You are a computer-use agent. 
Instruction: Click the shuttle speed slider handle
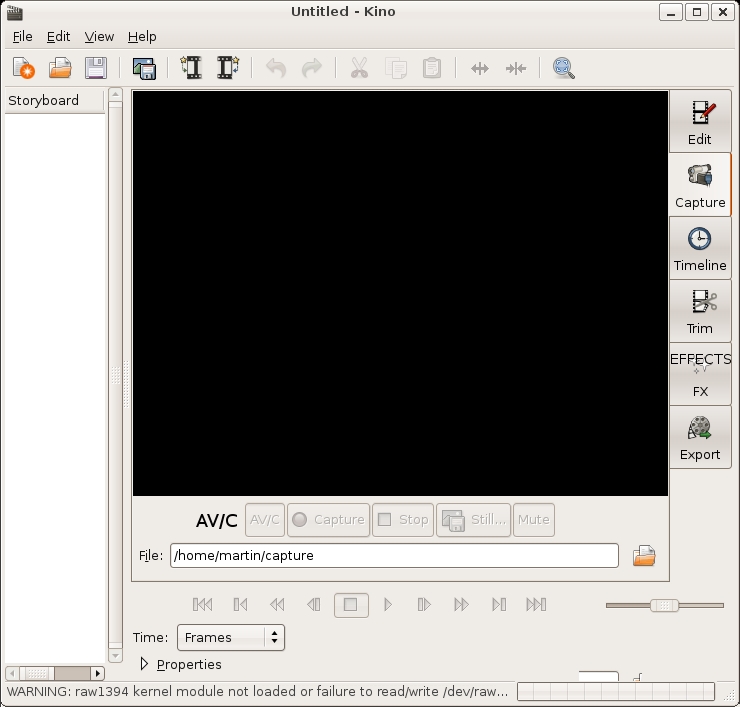[664, 605]
